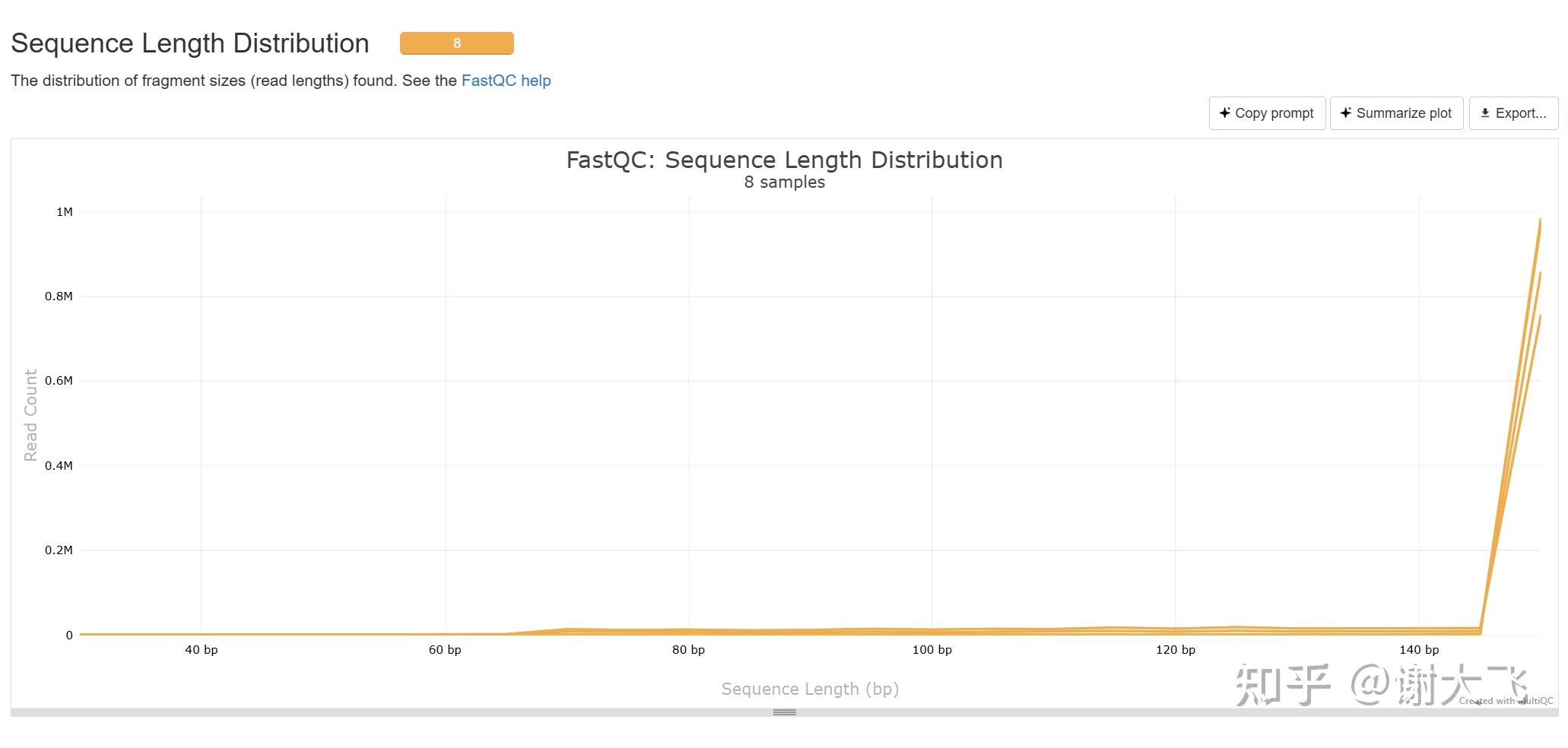Click the Read Count y-axis label
Image resolution: width=1568 pixels, height=748 pixels.
point(30,415)
